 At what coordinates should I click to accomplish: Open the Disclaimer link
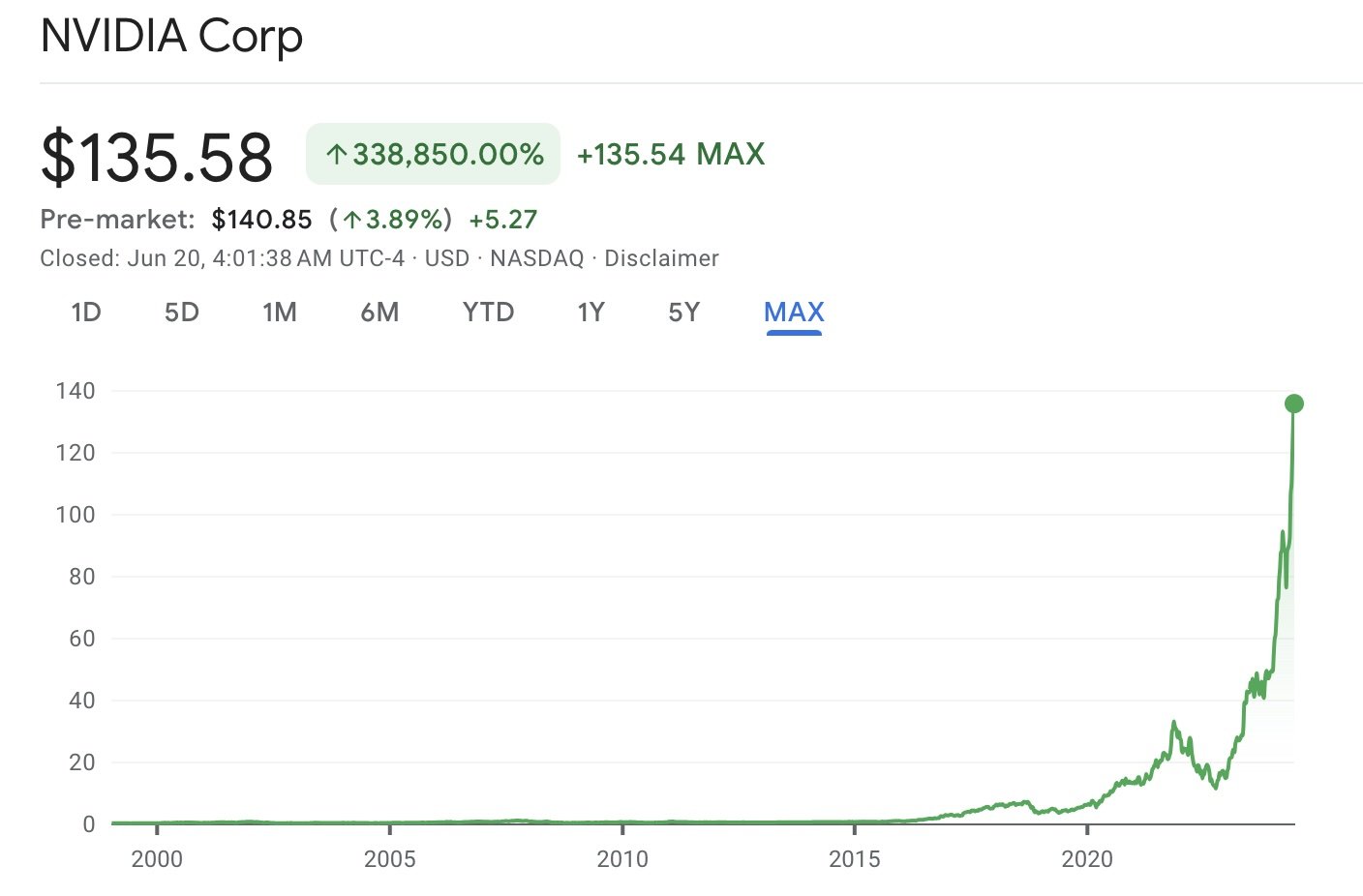click(x=661, y=258)
